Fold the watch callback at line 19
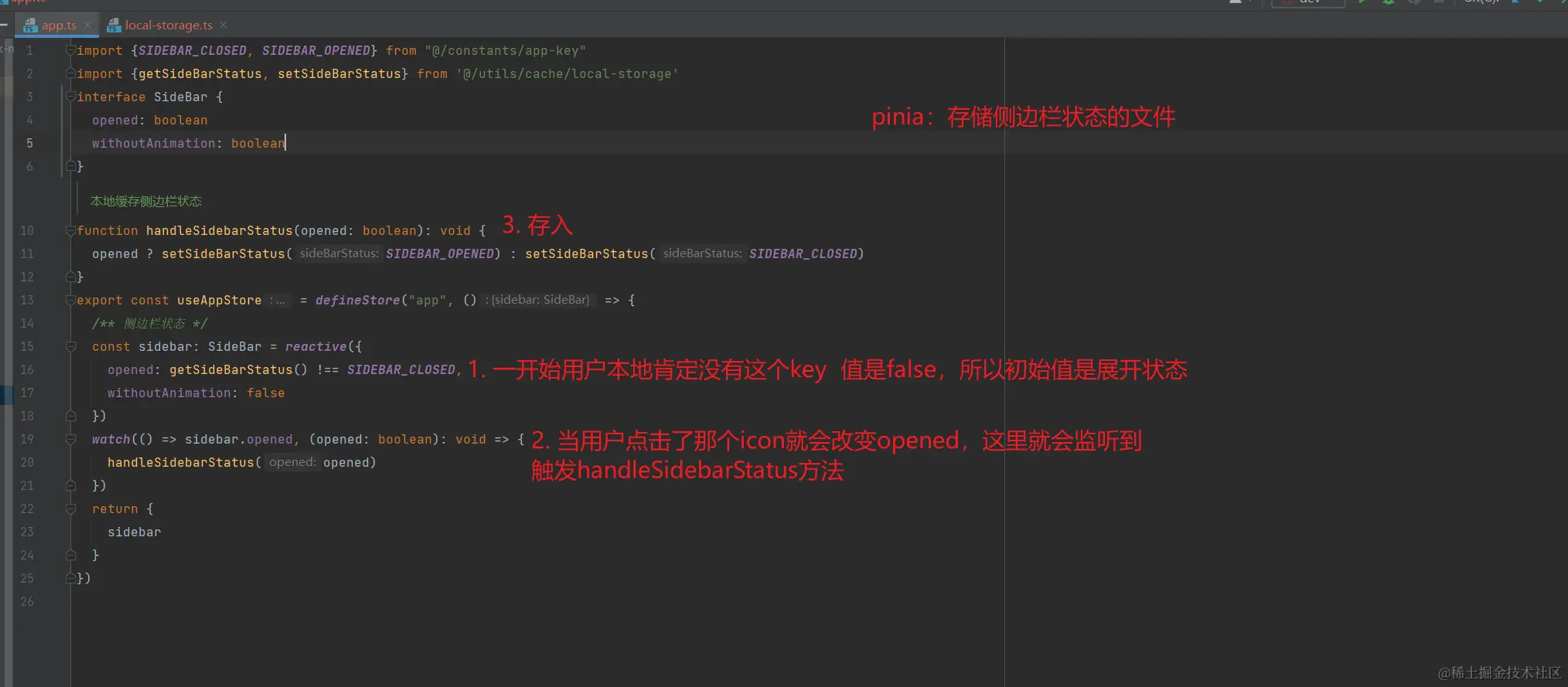1568x687 pixels. point(70,439)
